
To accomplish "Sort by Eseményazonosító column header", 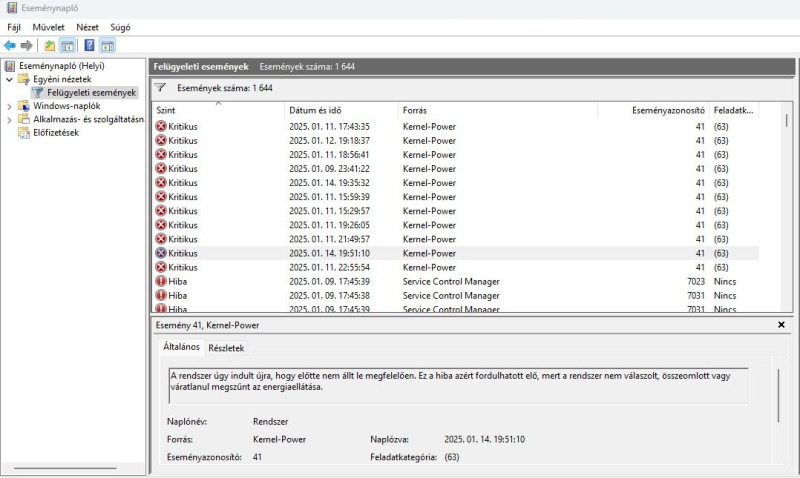I will click(x=654, y=110).
